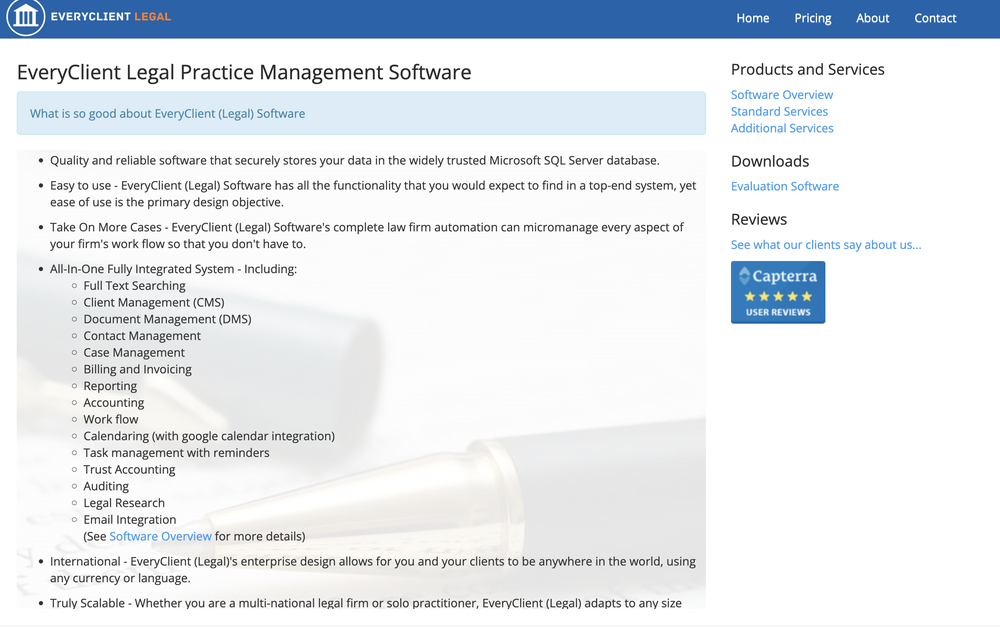
Task: Select the 'Full Text Searching' list item
Action: pos(134,286)
